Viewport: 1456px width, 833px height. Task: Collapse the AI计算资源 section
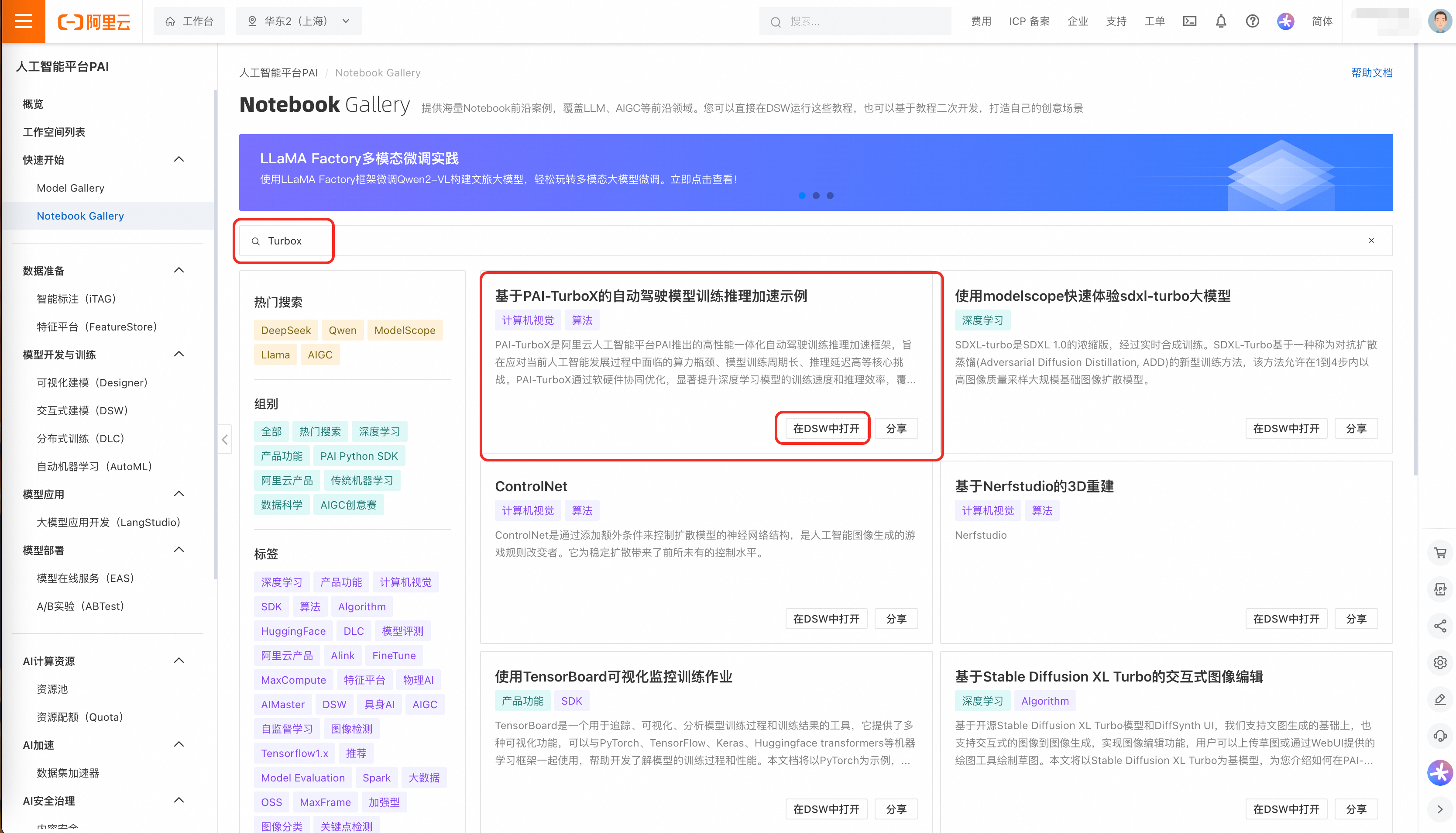(179, 661)
